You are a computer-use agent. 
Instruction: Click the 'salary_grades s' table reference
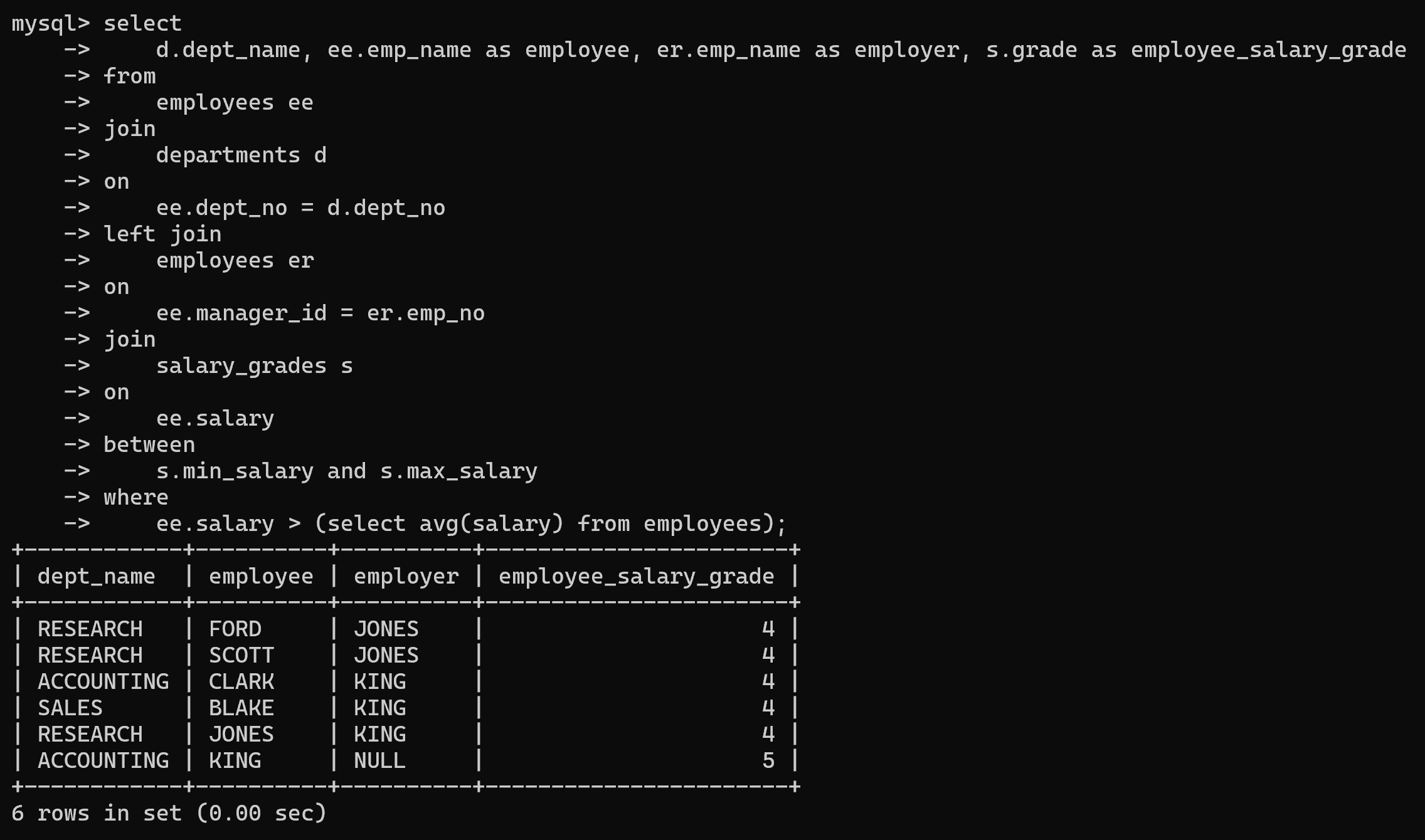click(254, 366)
